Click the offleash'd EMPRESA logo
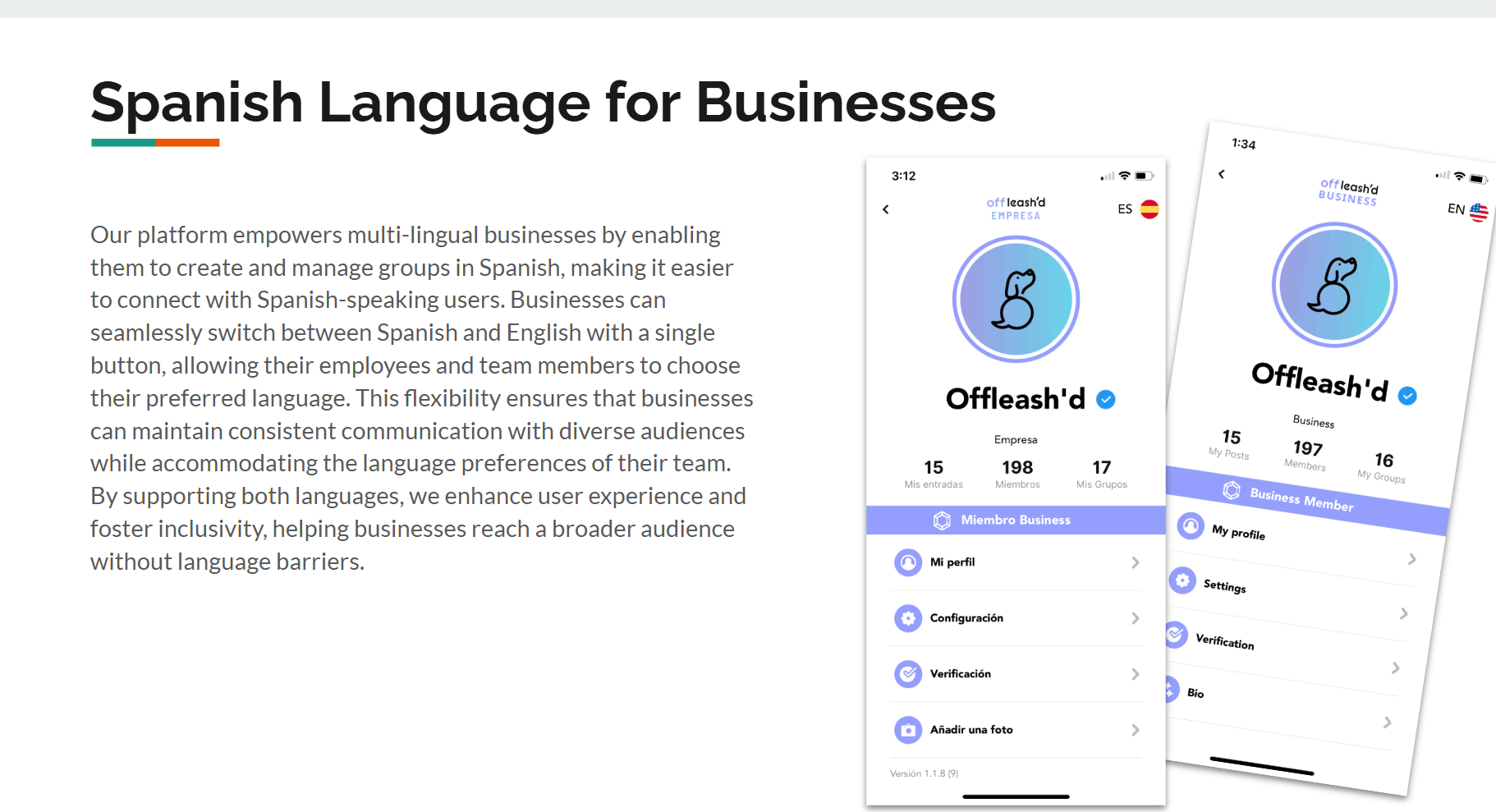 [x=1016, y=209]
